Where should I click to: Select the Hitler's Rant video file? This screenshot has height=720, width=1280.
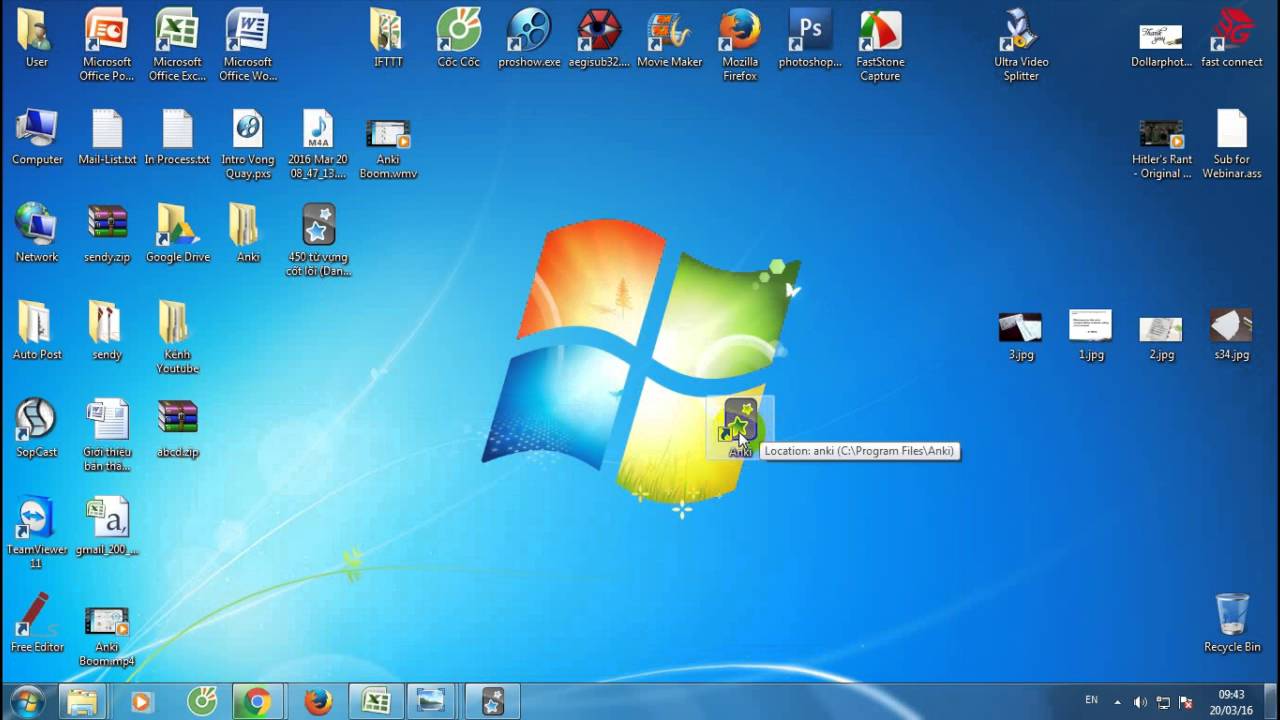click(x=1161, y=147)
